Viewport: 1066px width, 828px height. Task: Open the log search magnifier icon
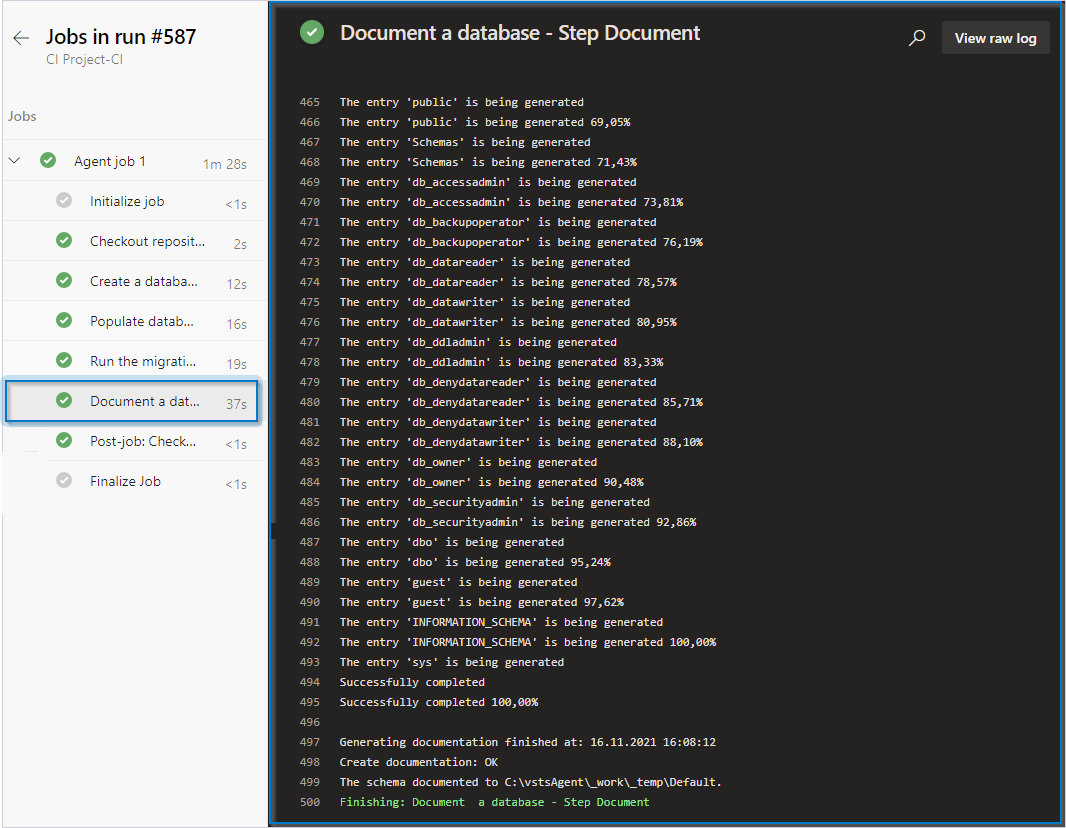click(x=917, y=38)
